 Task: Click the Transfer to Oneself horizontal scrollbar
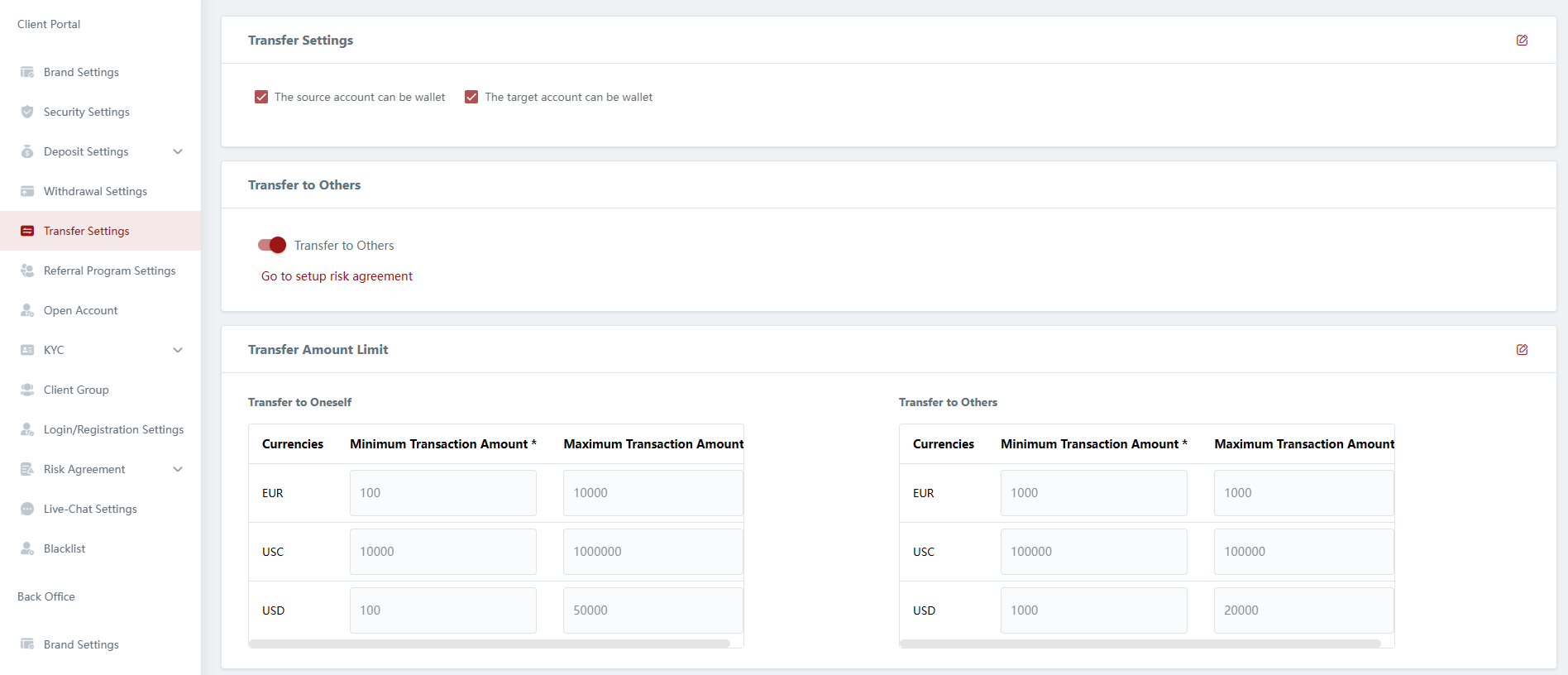pos(490,644)
